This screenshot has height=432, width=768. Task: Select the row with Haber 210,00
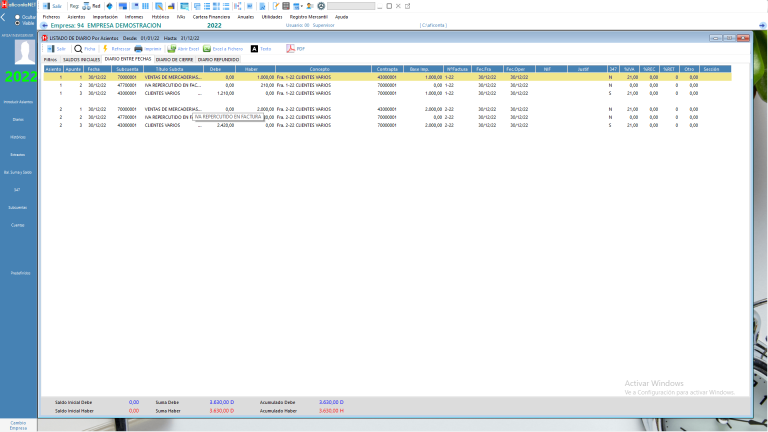click(x=387, y=85)
